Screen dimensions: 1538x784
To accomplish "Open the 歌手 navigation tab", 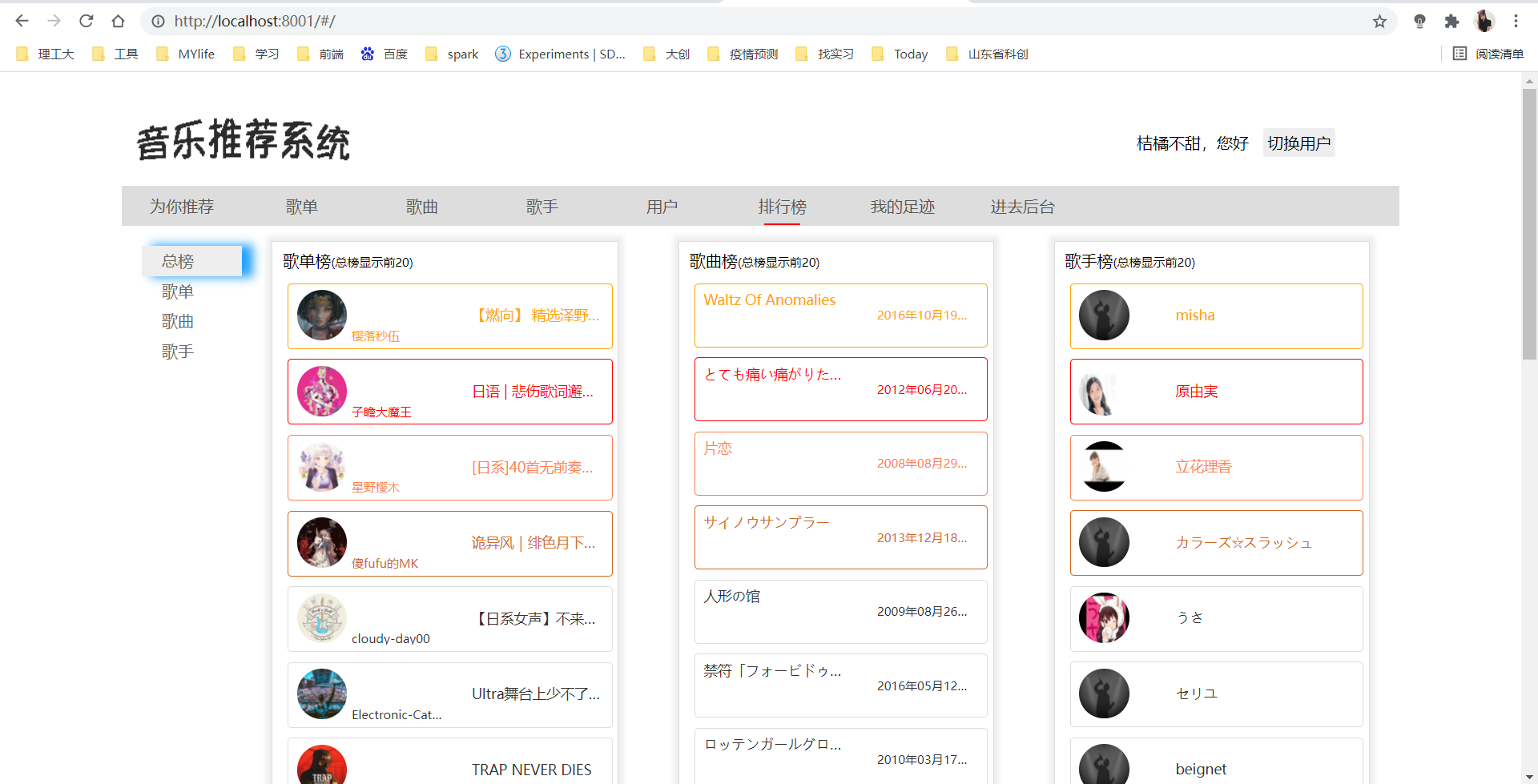I will point(542,207).
